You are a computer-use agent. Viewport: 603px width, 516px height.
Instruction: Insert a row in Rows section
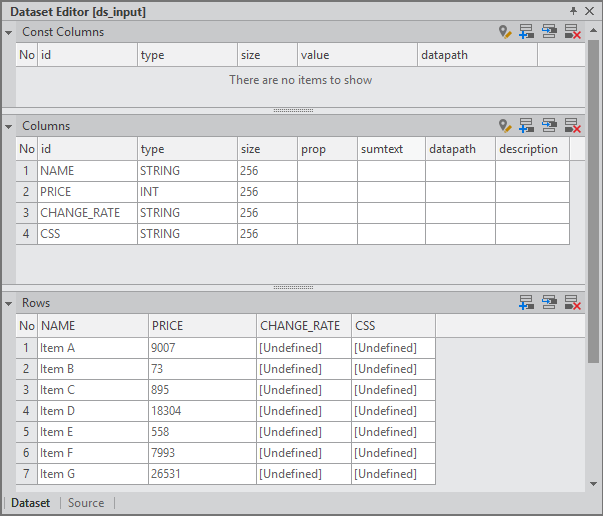pyautogui.click(x=549, y=302)
